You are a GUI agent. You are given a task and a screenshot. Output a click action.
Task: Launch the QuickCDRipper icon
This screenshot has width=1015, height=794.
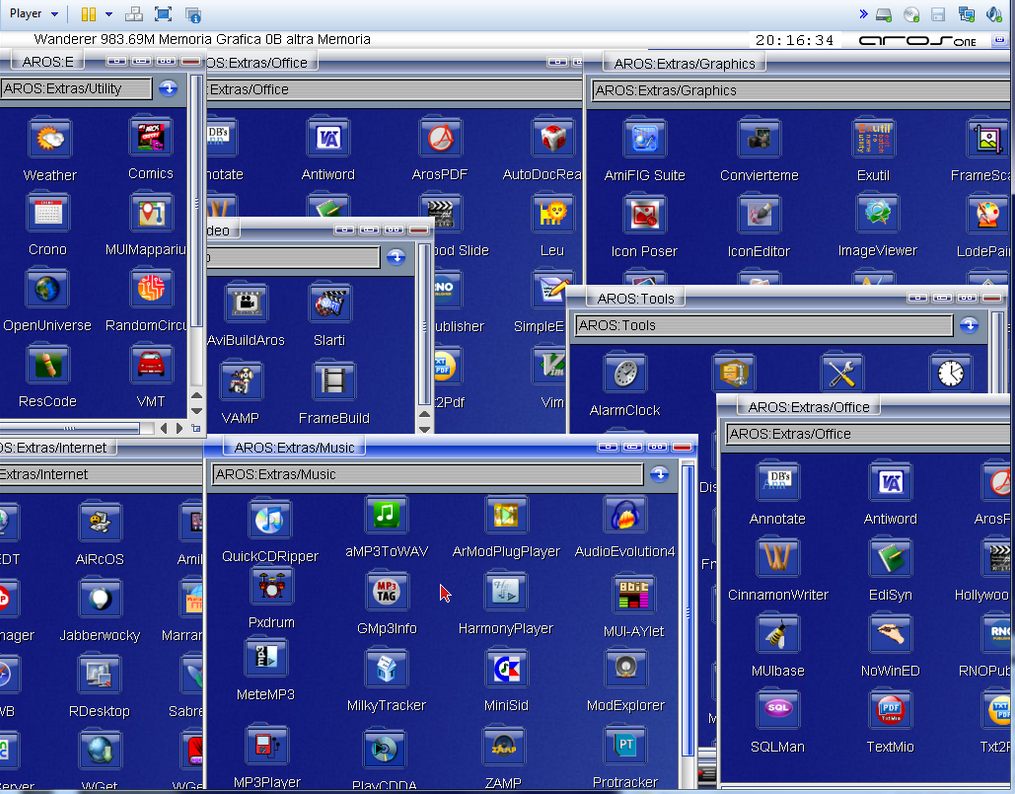[269, 520]
